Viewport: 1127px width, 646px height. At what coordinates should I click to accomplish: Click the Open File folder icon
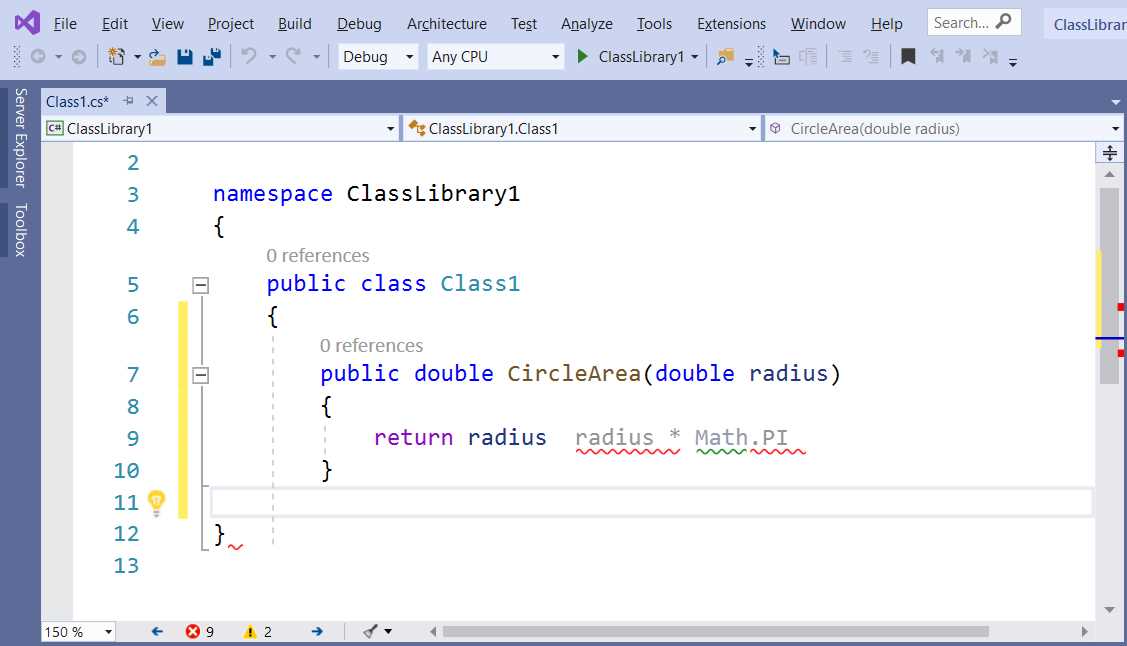click(x=157, y=57)
